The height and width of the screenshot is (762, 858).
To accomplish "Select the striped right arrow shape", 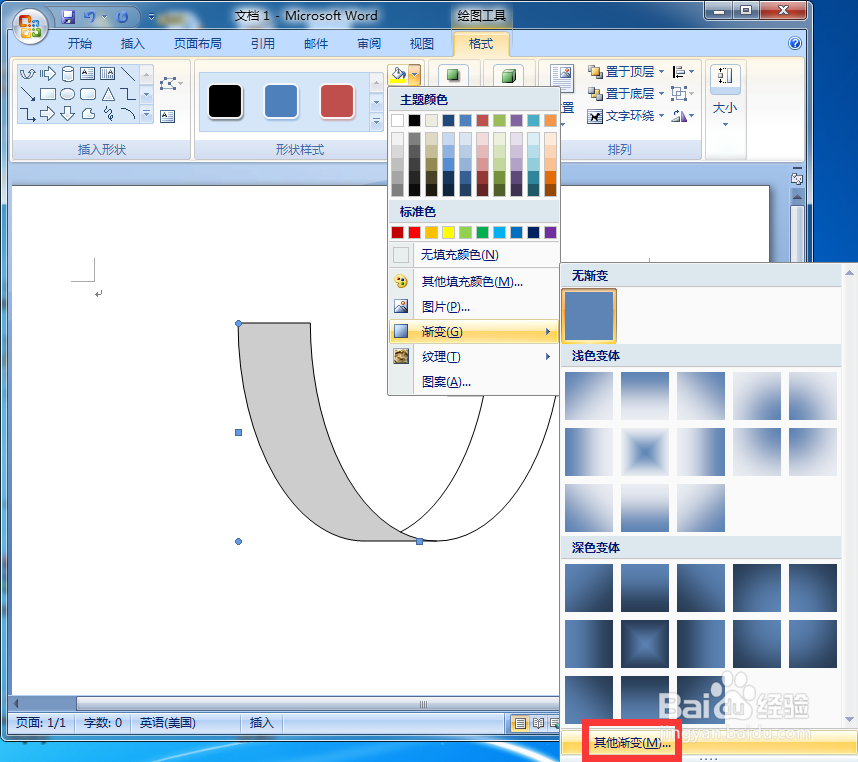I will click(48, 73).
